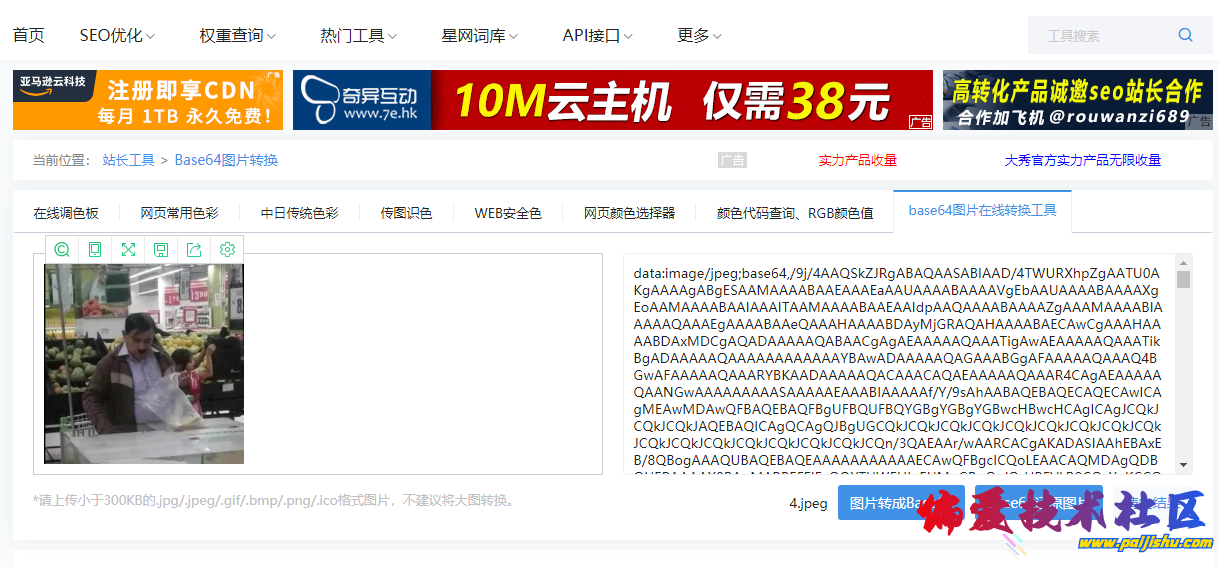Click the fullscreen expand icon in image toolbar

pos(128,249)
